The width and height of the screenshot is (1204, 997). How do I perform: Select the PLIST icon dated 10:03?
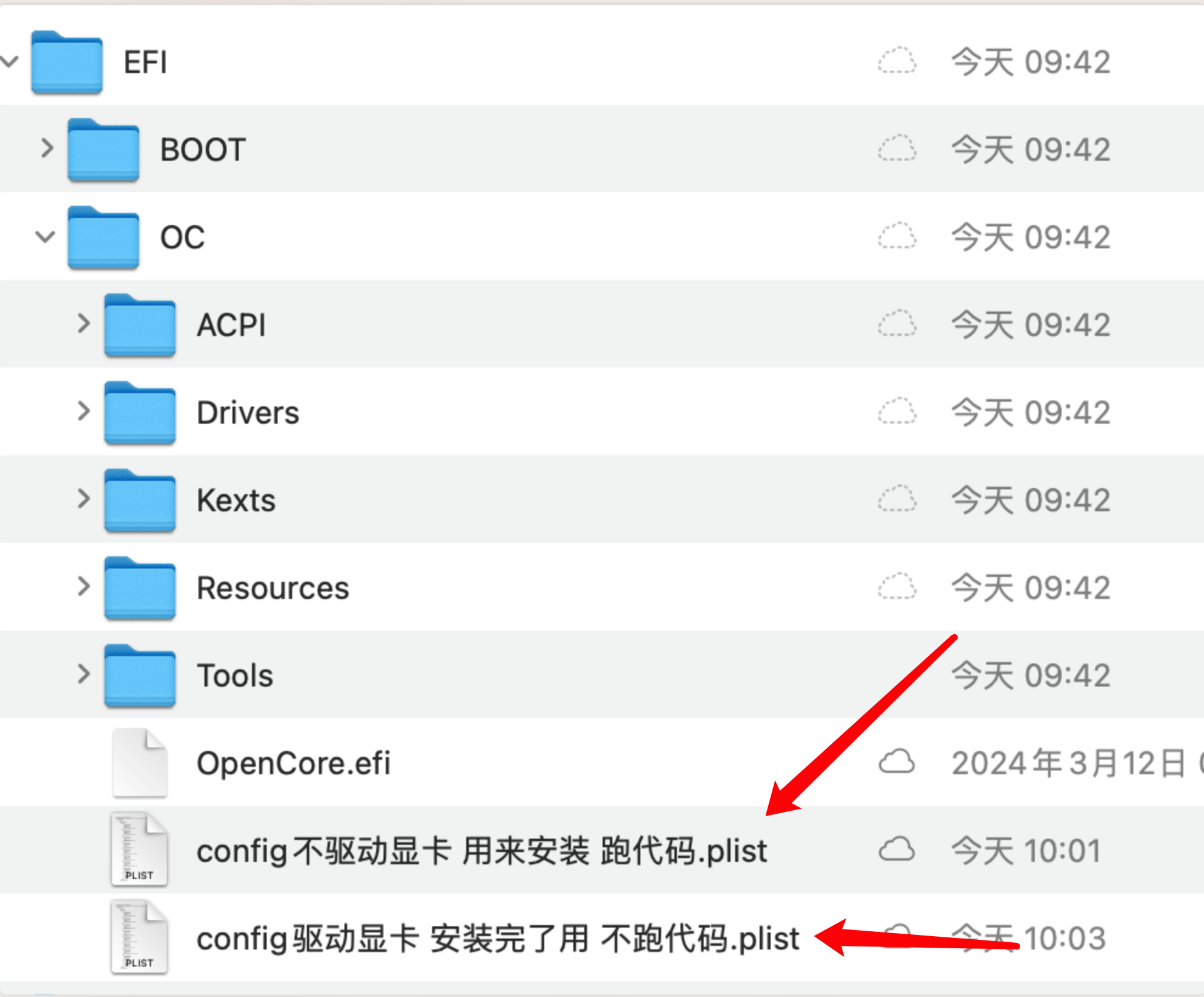tap(139, 937)
